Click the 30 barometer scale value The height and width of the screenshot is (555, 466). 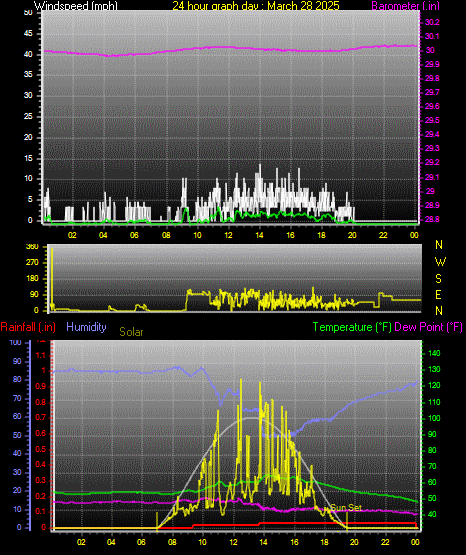coord(430,50)
